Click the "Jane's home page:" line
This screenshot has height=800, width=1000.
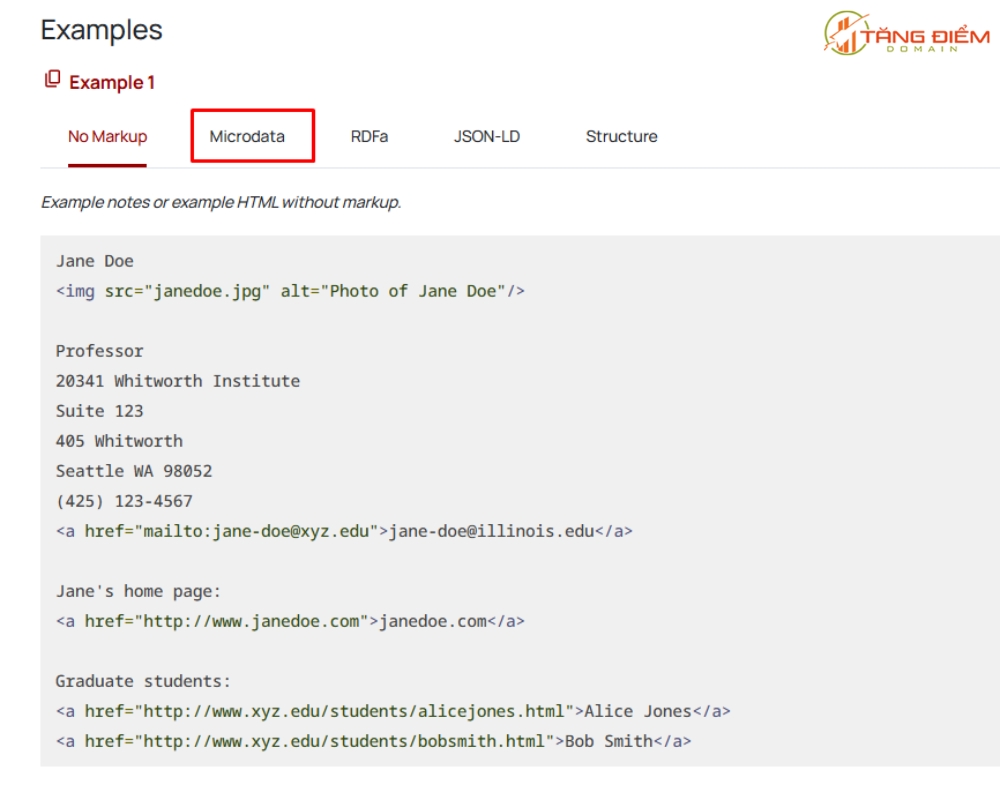click(138, 591)
